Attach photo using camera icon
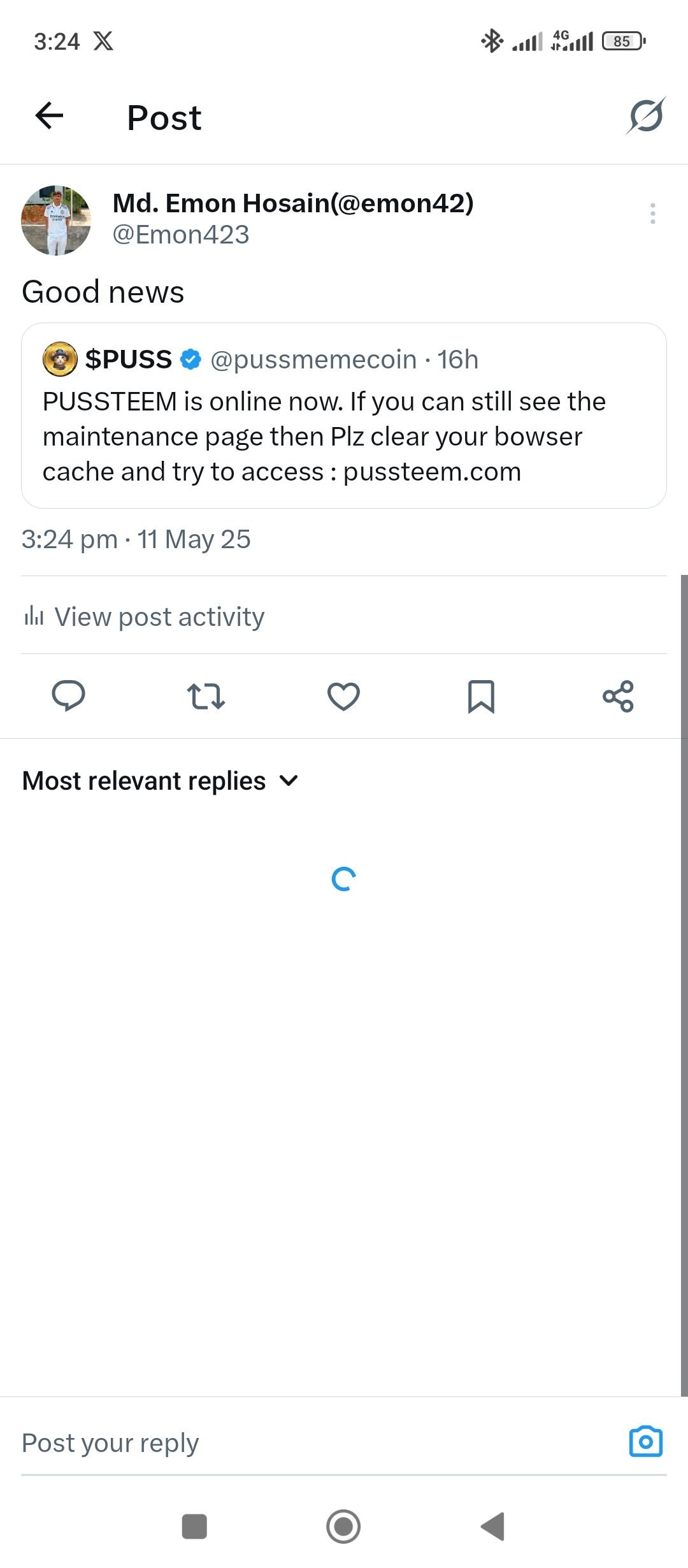688x1568 pixels. point(646,1442)
